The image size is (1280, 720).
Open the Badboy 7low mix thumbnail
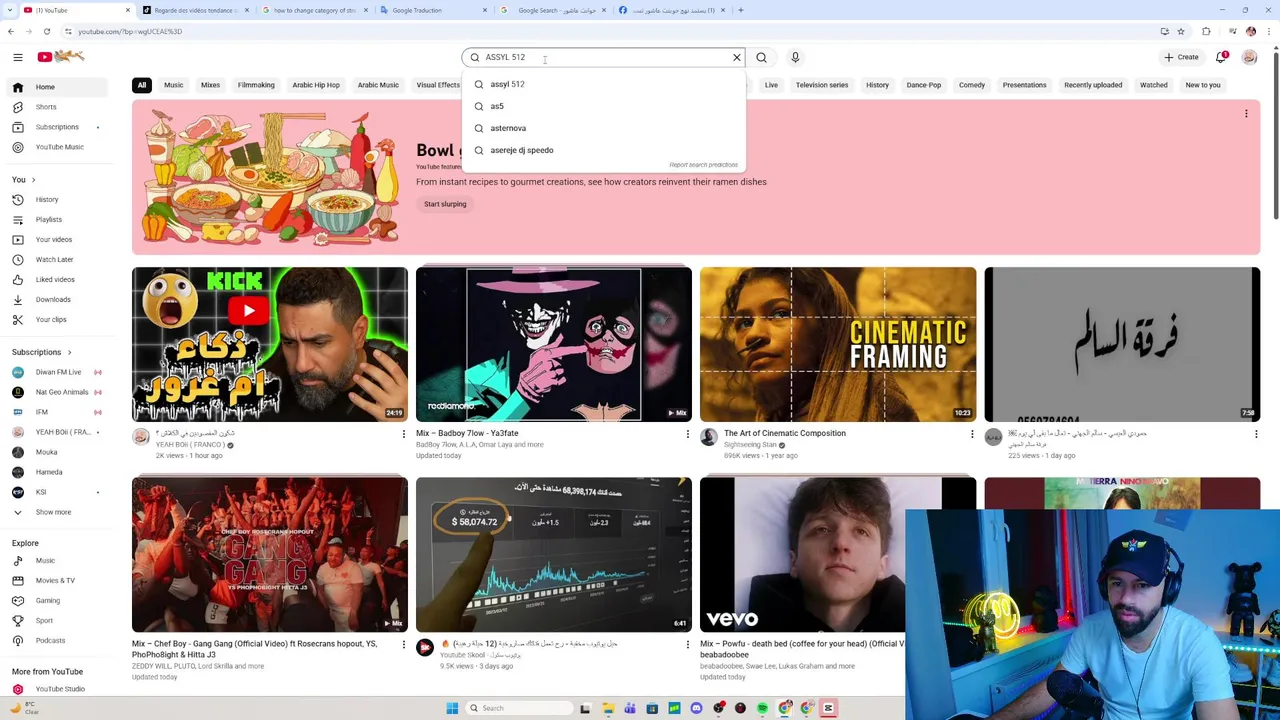point(554,344)
